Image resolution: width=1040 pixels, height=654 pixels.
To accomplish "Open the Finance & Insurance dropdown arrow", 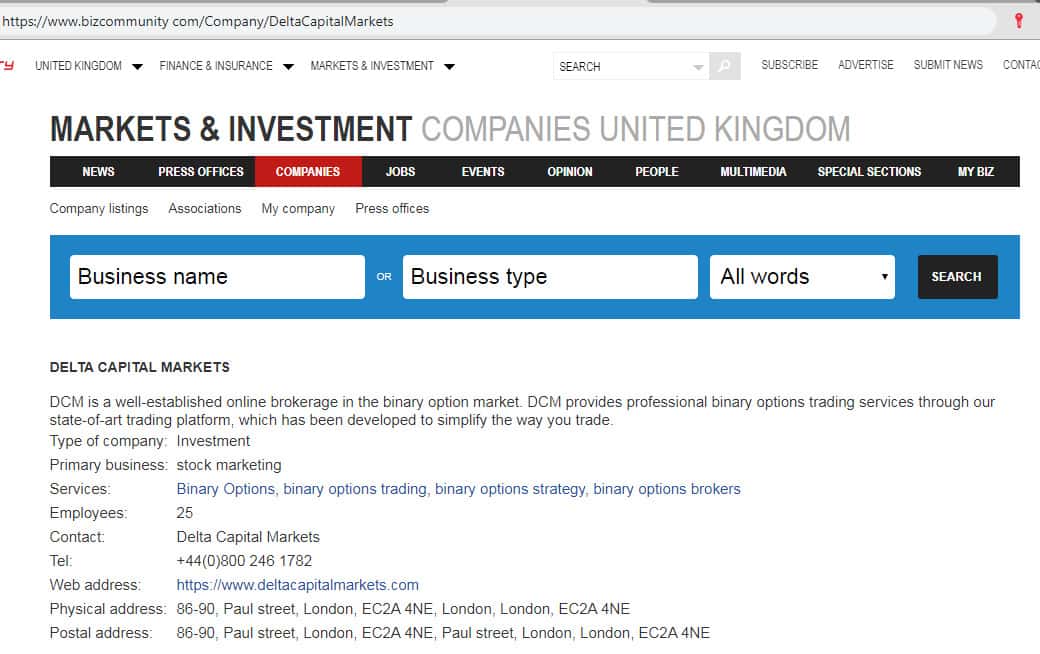I will coord(288,67).
